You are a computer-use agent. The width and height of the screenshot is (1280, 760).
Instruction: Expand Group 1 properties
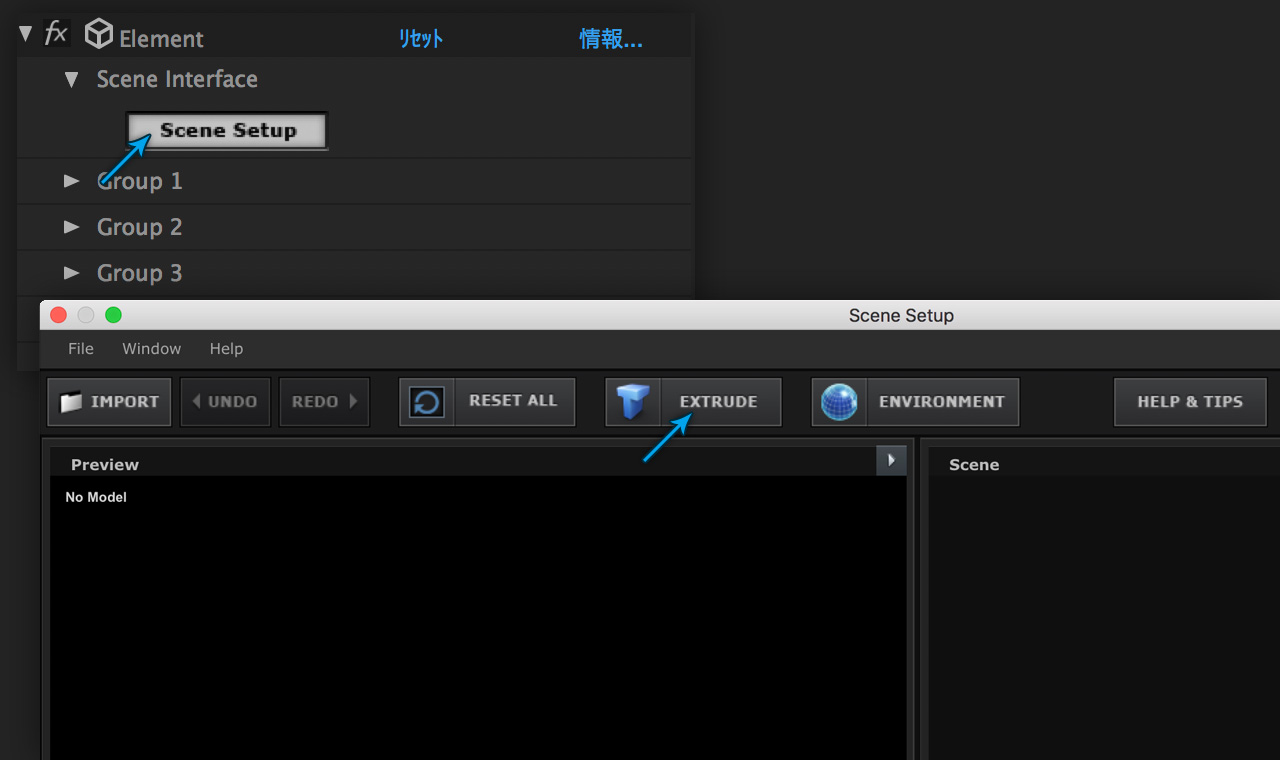(71, 181)
